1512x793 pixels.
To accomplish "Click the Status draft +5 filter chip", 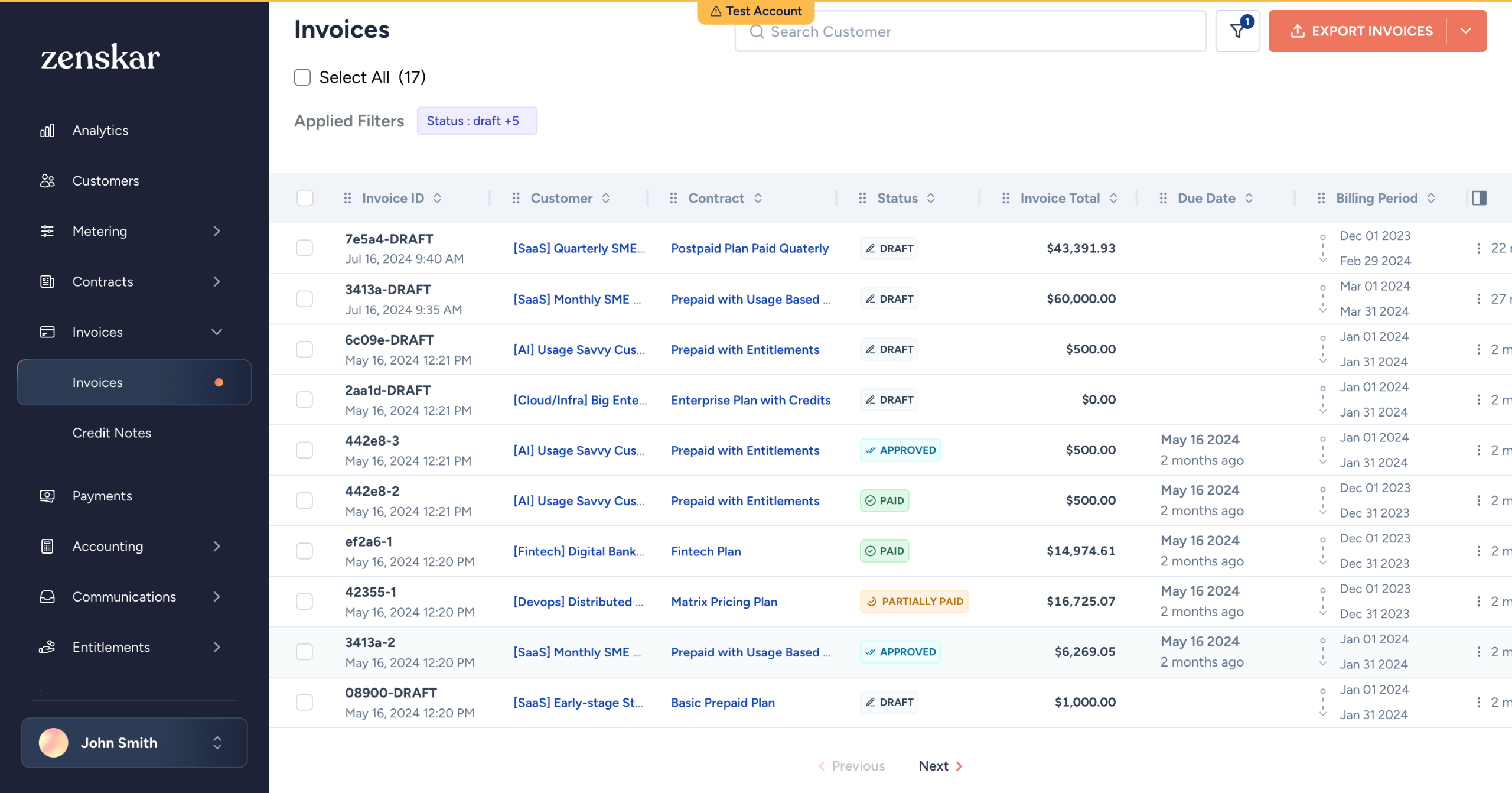I will point(476,121).
